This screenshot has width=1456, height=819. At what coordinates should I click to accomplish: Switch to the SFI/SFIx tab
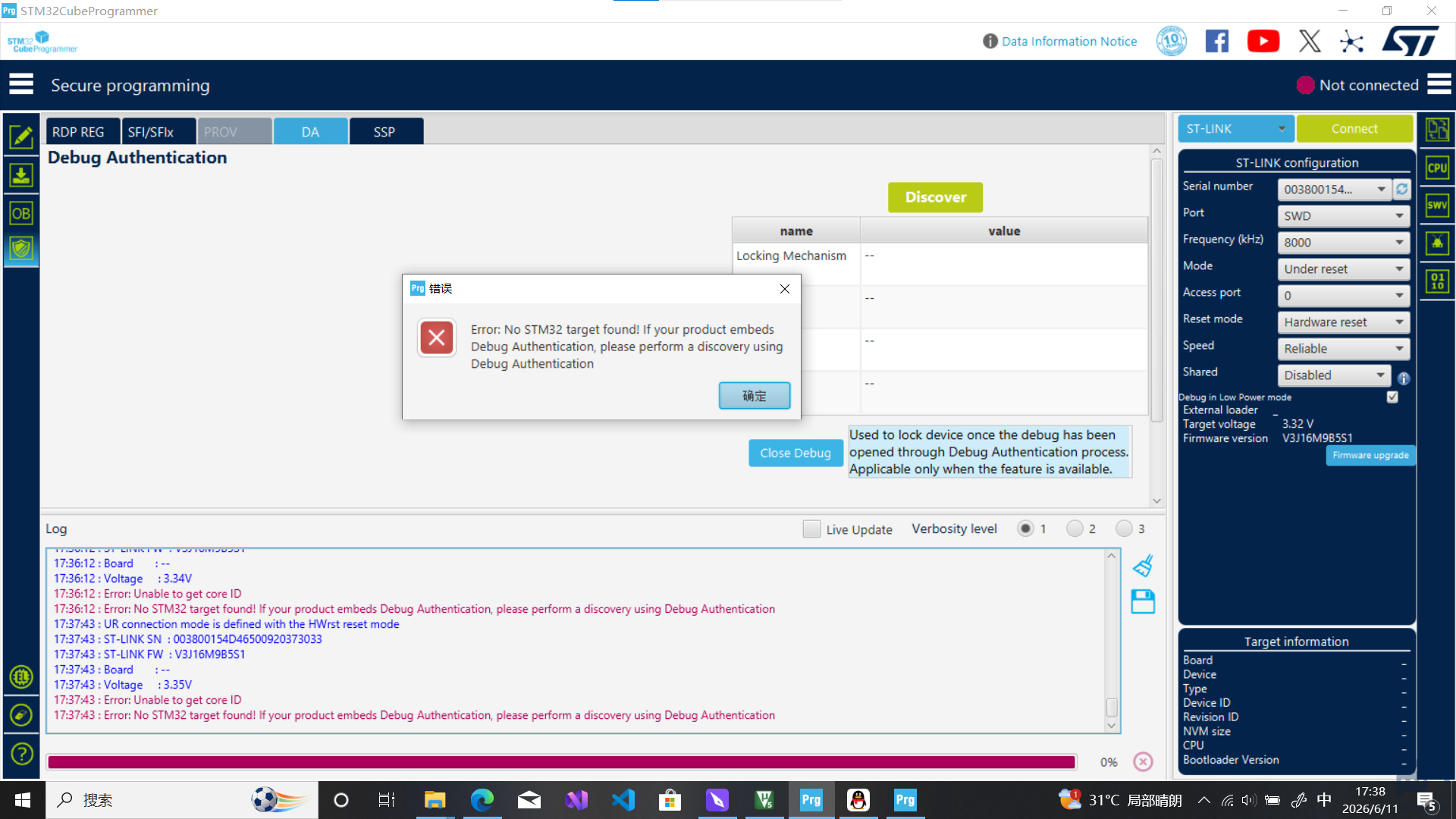tap(158, 131)
